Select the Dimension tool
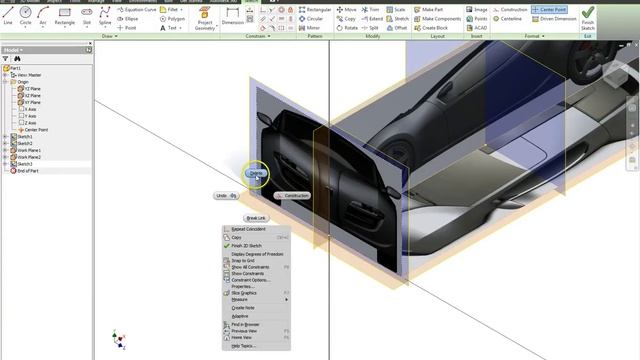Screen dimensions: 640x360 pyautogui.click(x=233, y=16)
